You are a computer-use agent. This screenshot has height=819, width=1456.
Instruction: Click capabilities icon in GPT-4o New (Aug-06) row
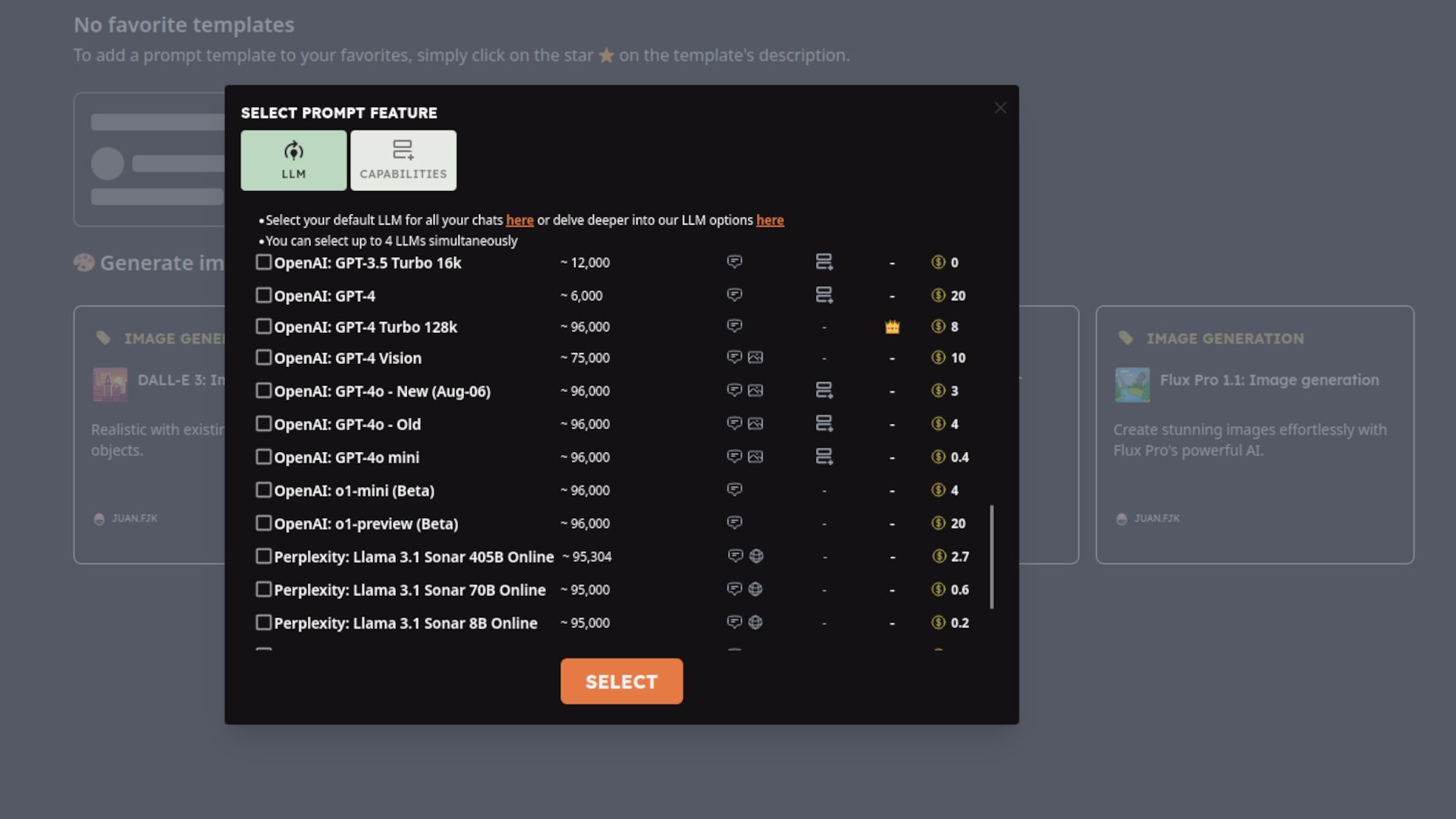pos(824,391)
